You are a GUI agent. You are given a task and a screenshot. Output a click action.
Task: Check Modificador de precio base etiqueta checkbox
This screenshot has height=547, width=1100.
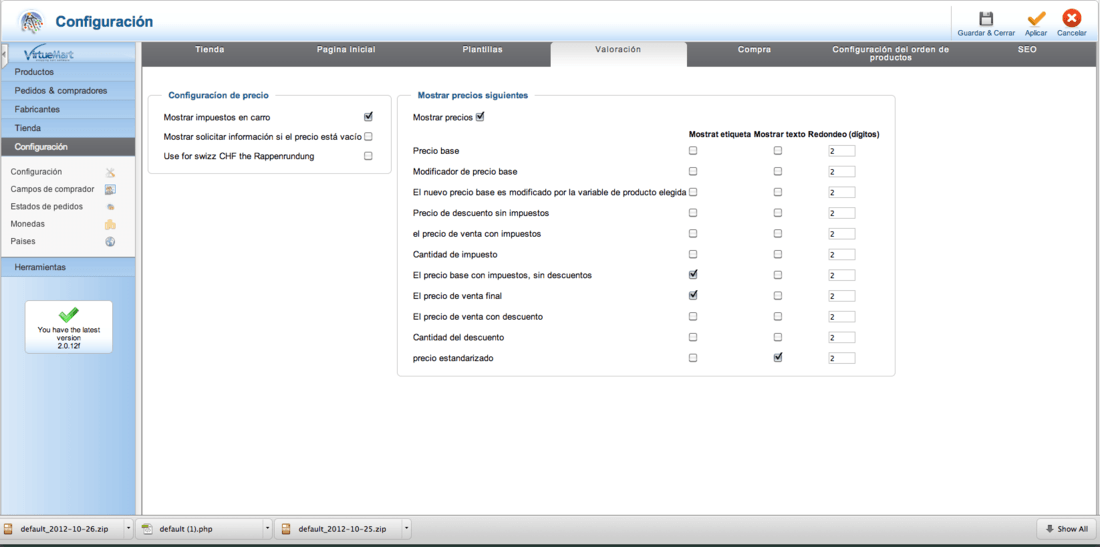click(x=693, y=171)
